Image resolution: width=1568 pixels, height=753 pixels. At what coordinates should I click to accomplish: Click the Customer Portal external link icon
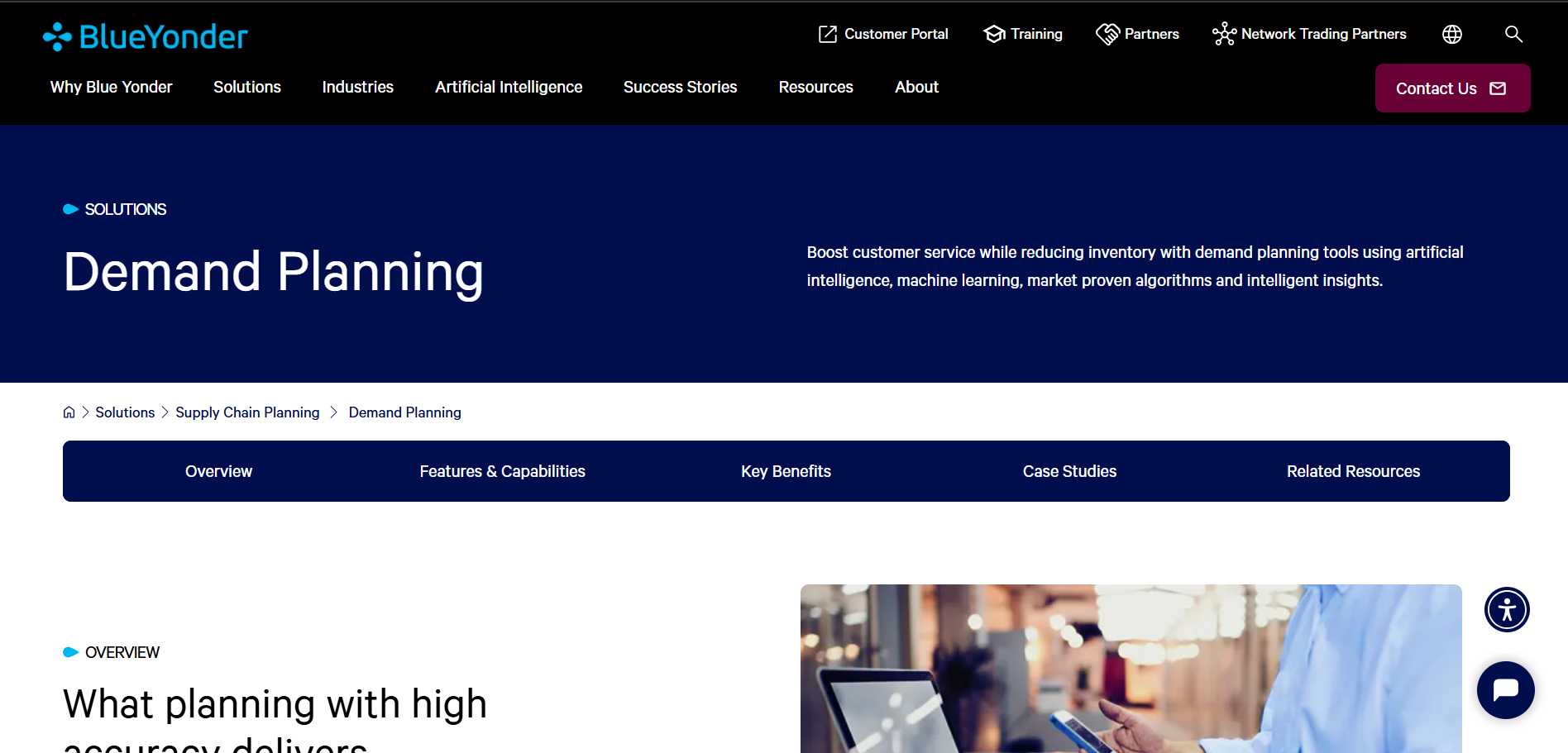(x=827, y=34)
